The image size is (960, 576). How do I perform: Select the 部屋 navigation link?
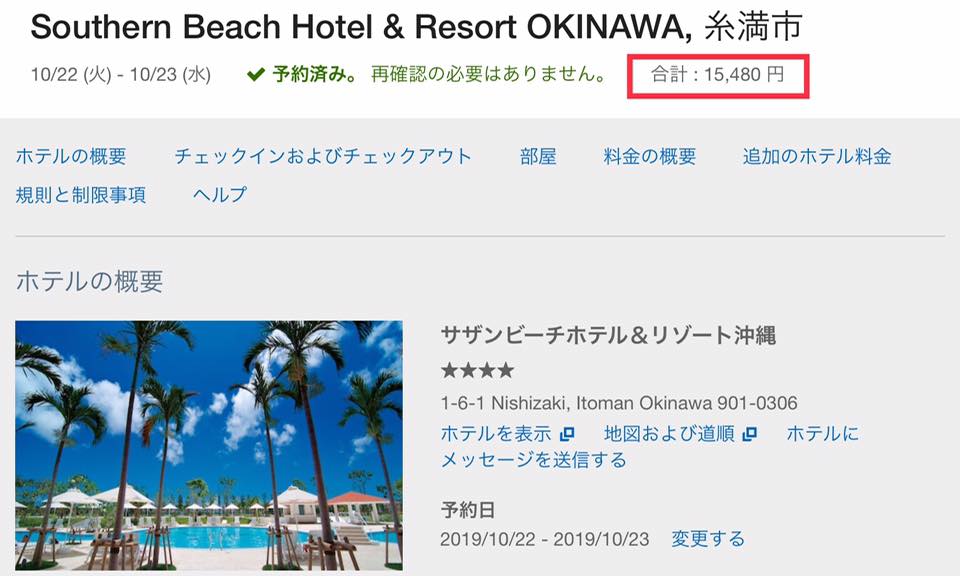coord(538,156)
